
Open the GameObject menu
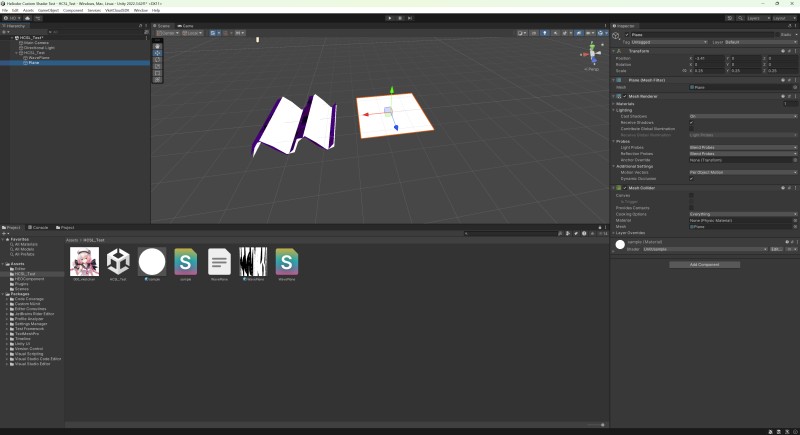47,10
